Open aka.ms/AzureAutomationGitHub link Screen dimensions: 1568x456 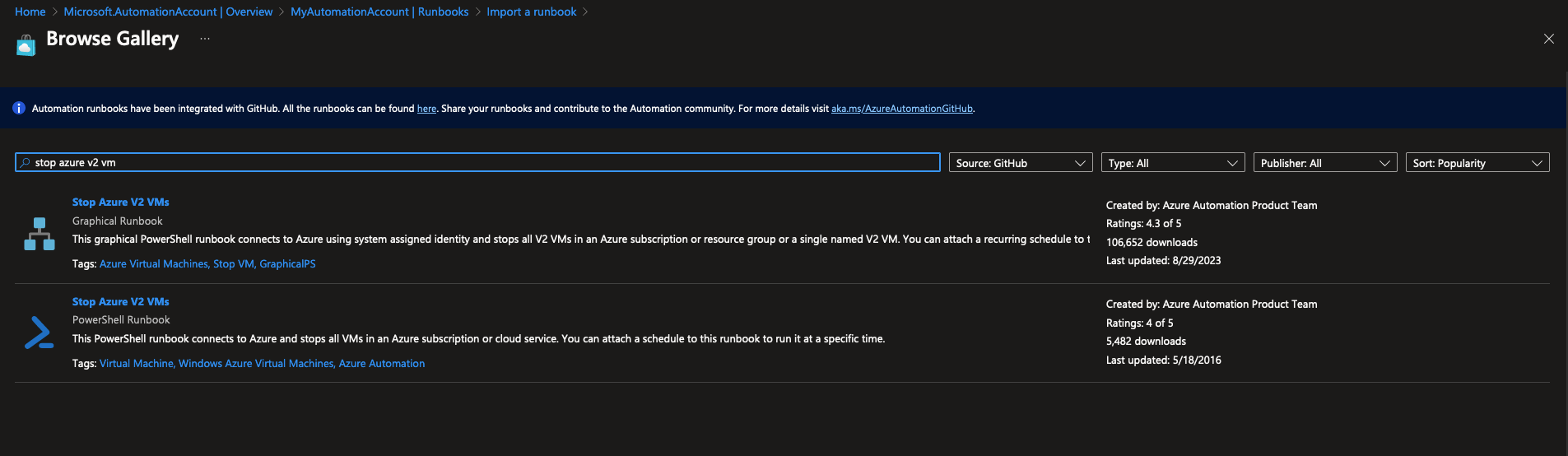coord(902,109)
